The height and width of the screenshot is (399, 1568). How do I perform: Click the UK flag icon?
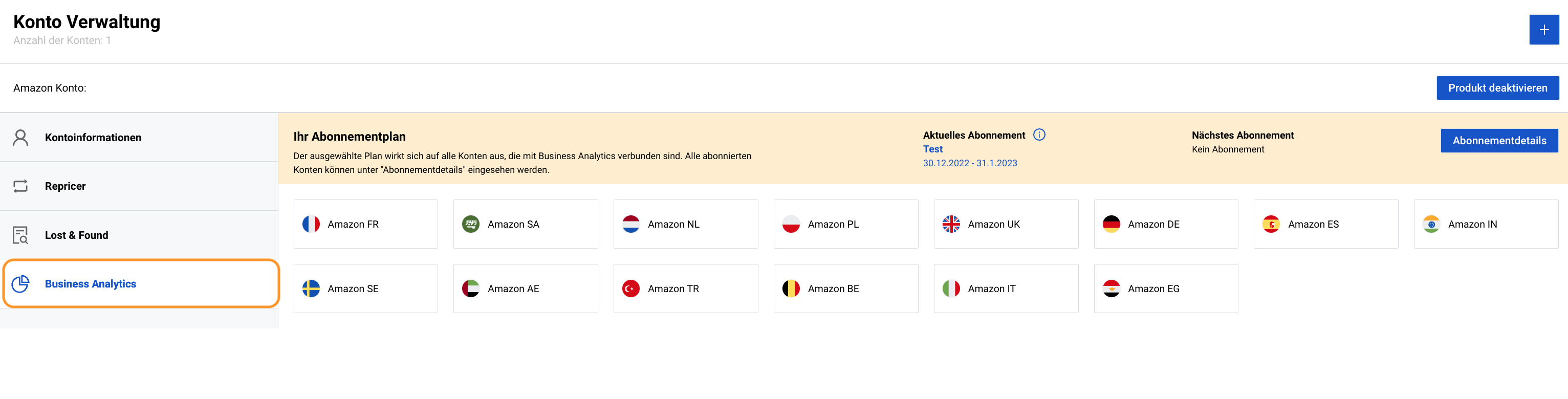point(951,225)
